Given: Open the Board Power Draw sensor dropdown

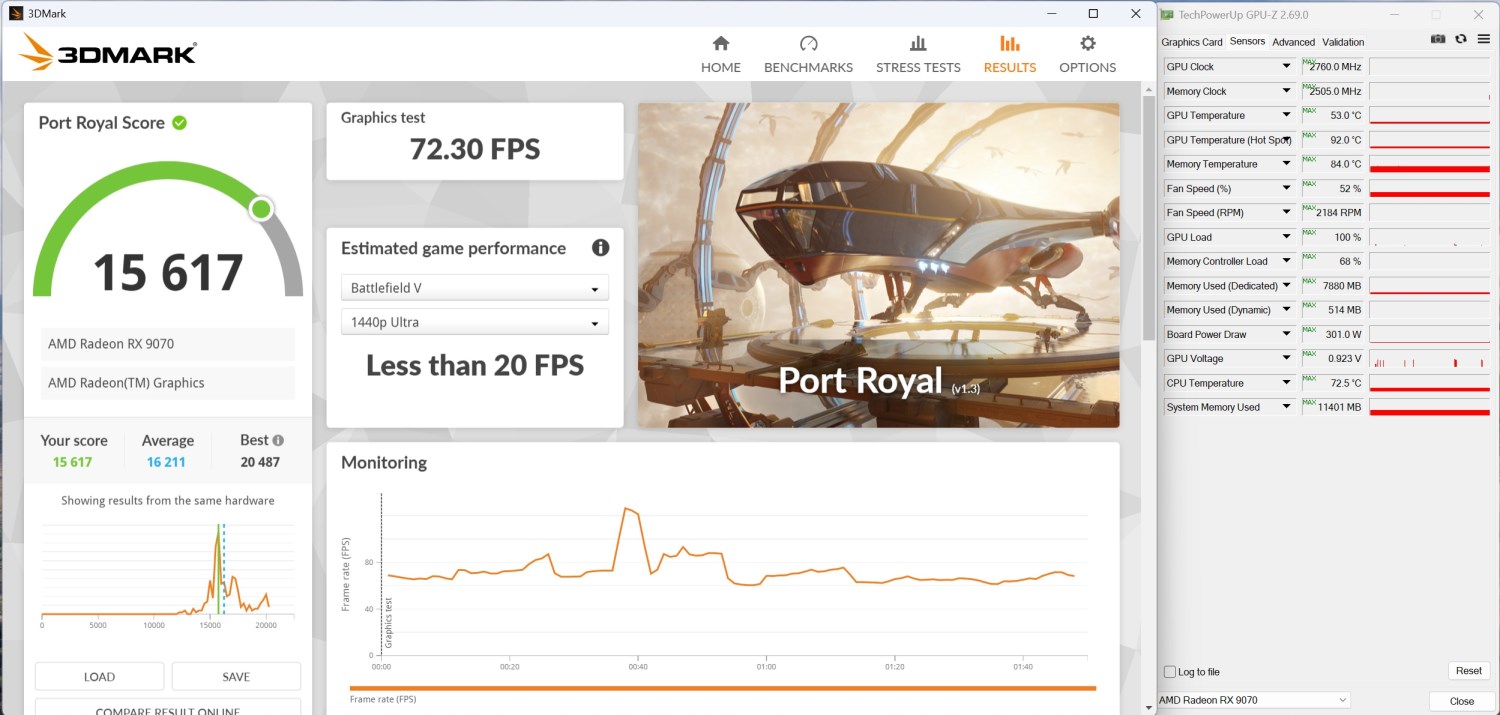Looking at the screenshot, I should coord(1287,334).
